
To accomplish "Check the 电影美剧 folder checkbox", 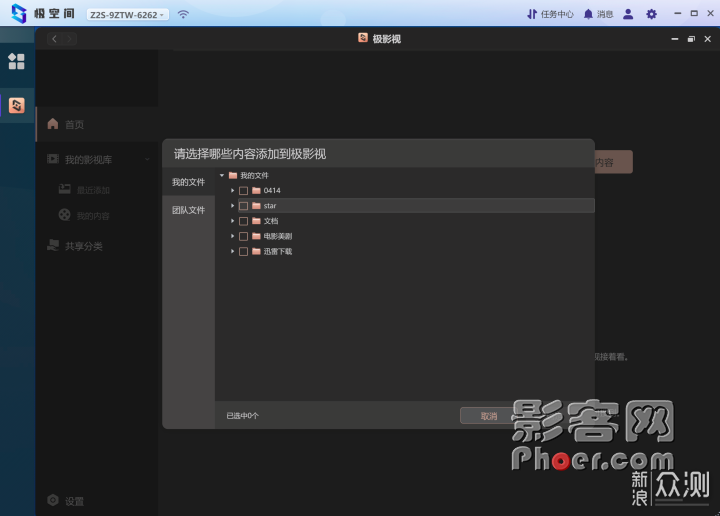I will [243, 236].
